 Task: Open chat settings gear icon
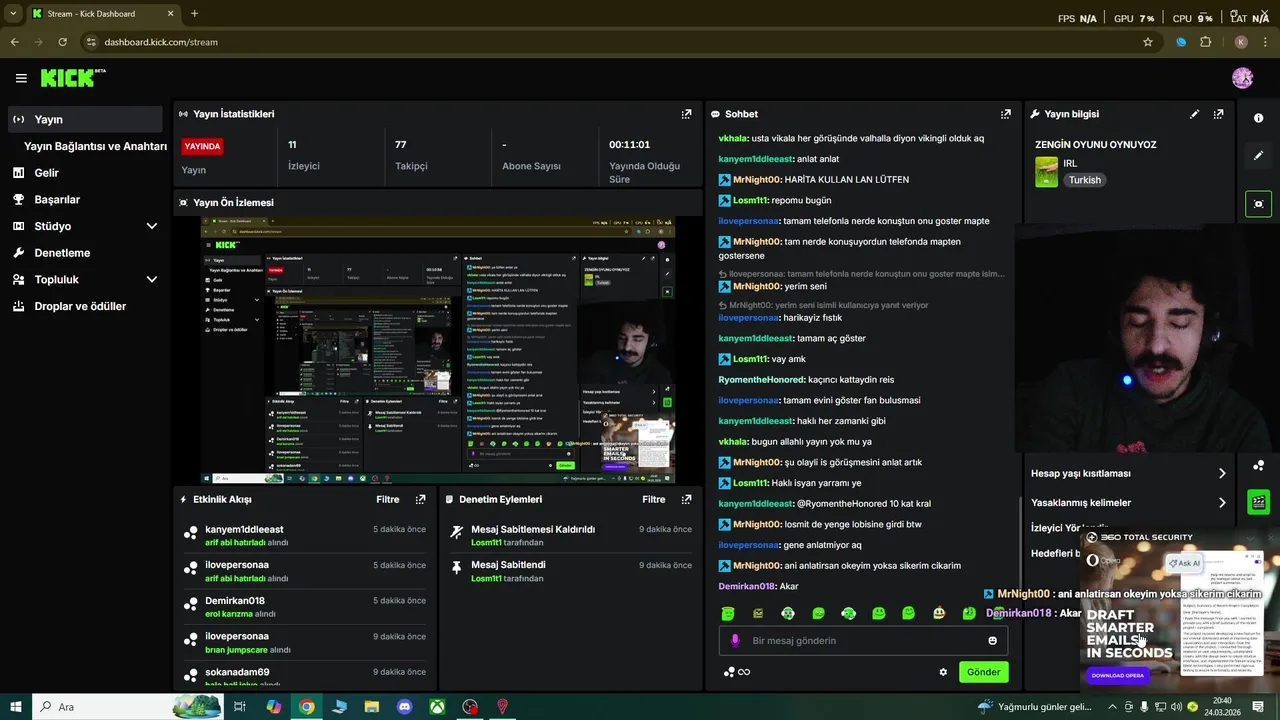[x=943, y=672]
